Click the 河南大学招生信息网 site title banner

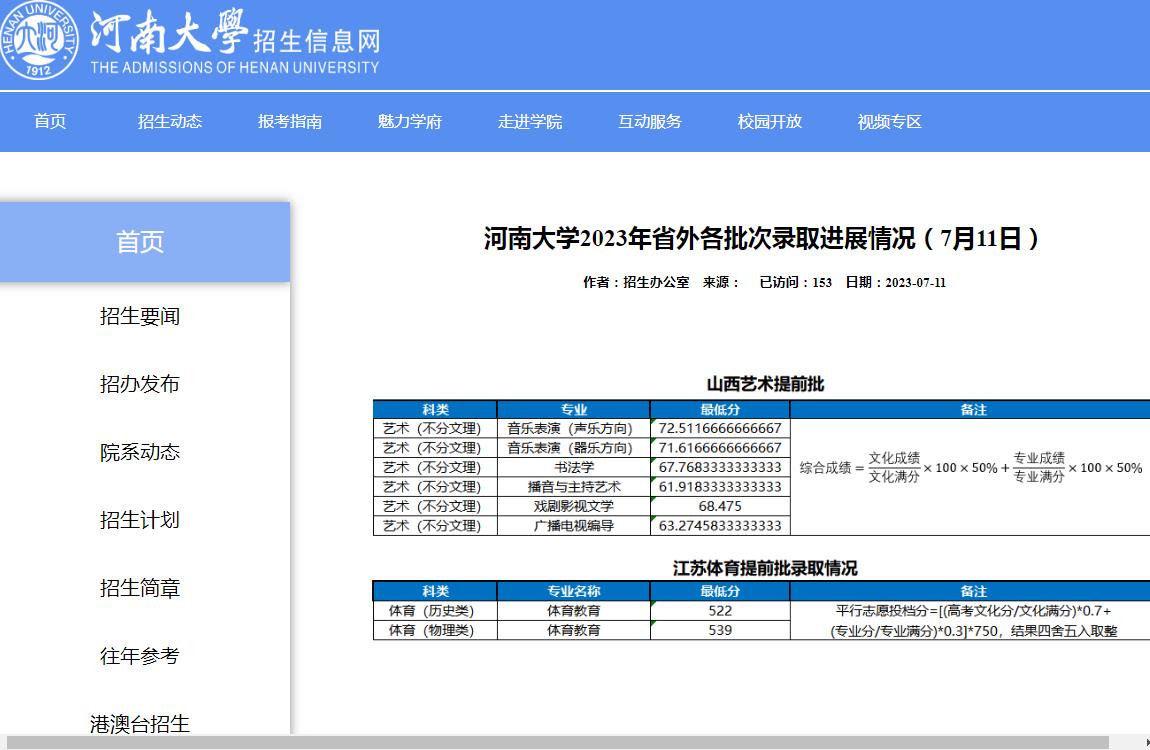[235, 42]
